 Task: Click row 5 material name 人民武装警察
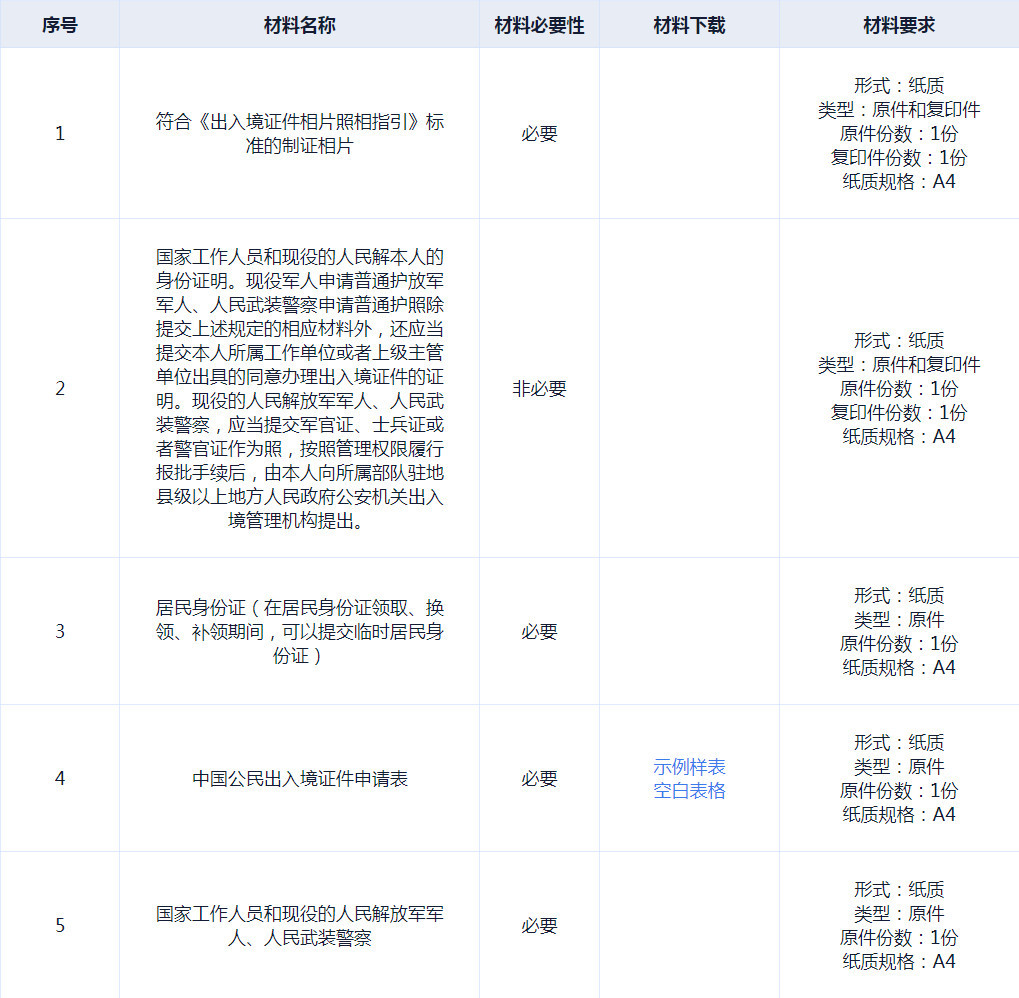pyautogui.click(x=299, y=926)
